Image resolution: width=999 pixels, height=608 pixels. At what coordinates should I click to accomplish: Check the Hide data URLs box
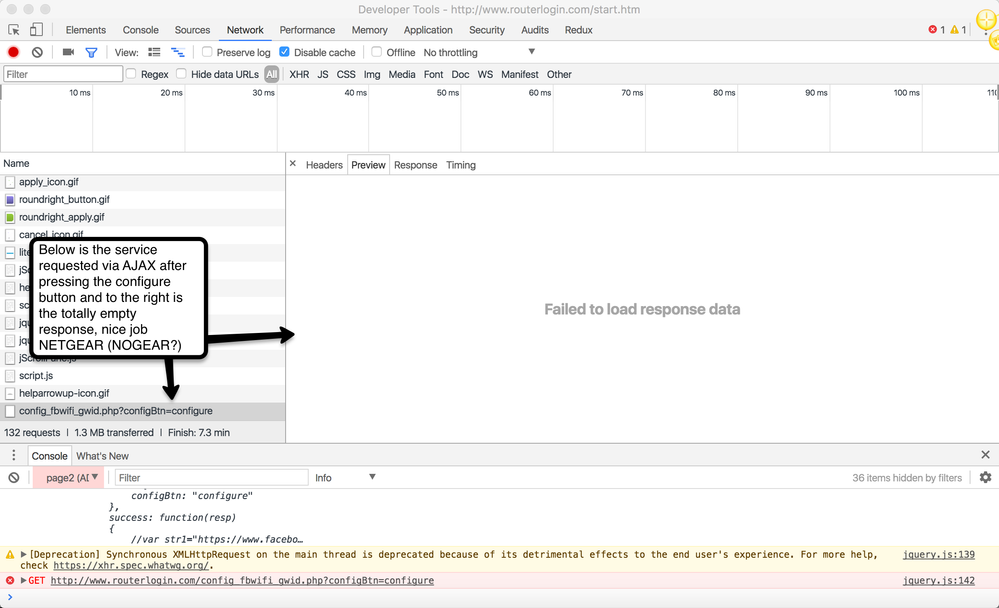pyautogui.click(x=181, y=74)
